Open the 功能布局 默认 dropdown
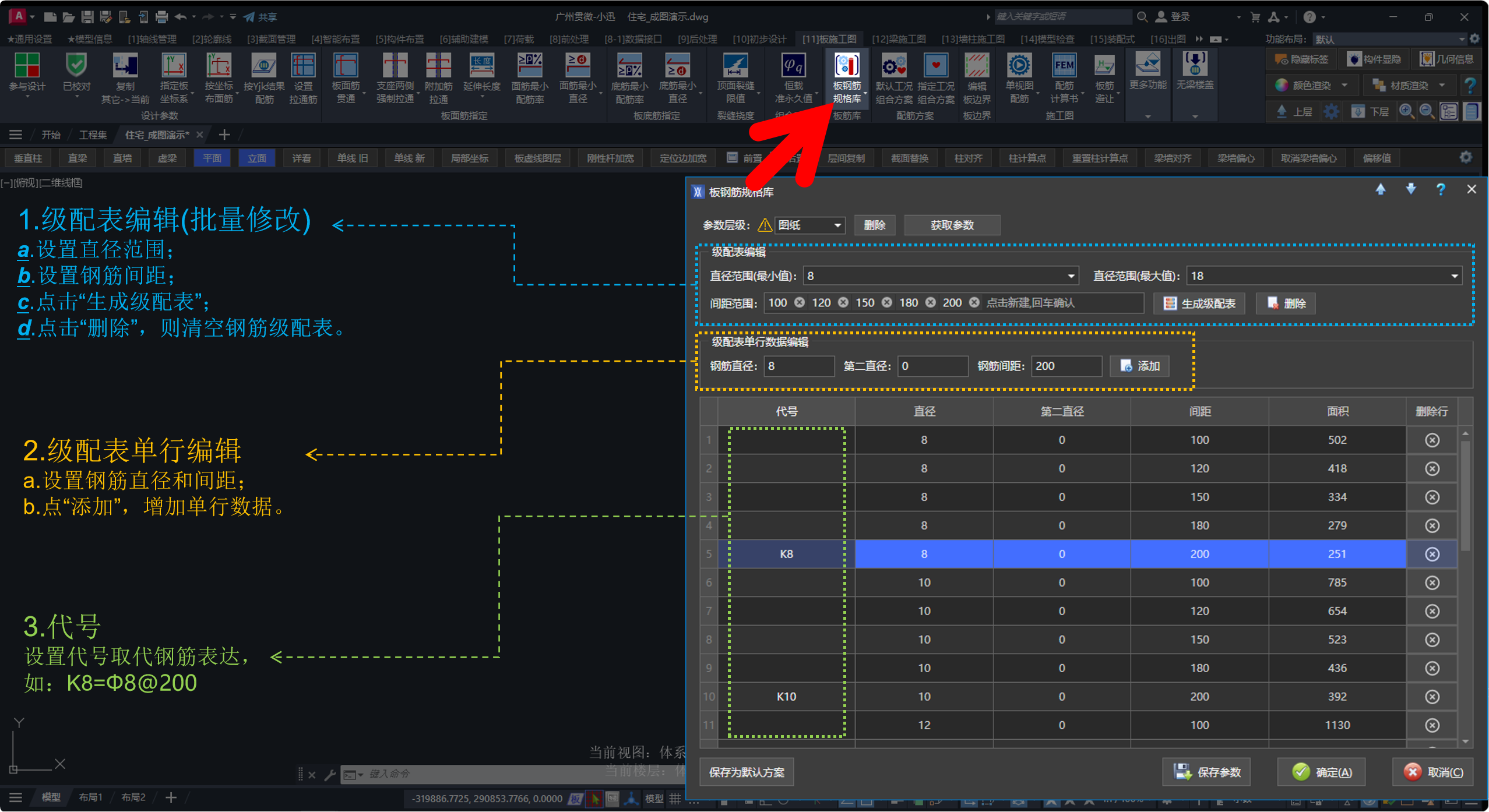This screenshot has height=812, width=1489. click(1389, 39)
